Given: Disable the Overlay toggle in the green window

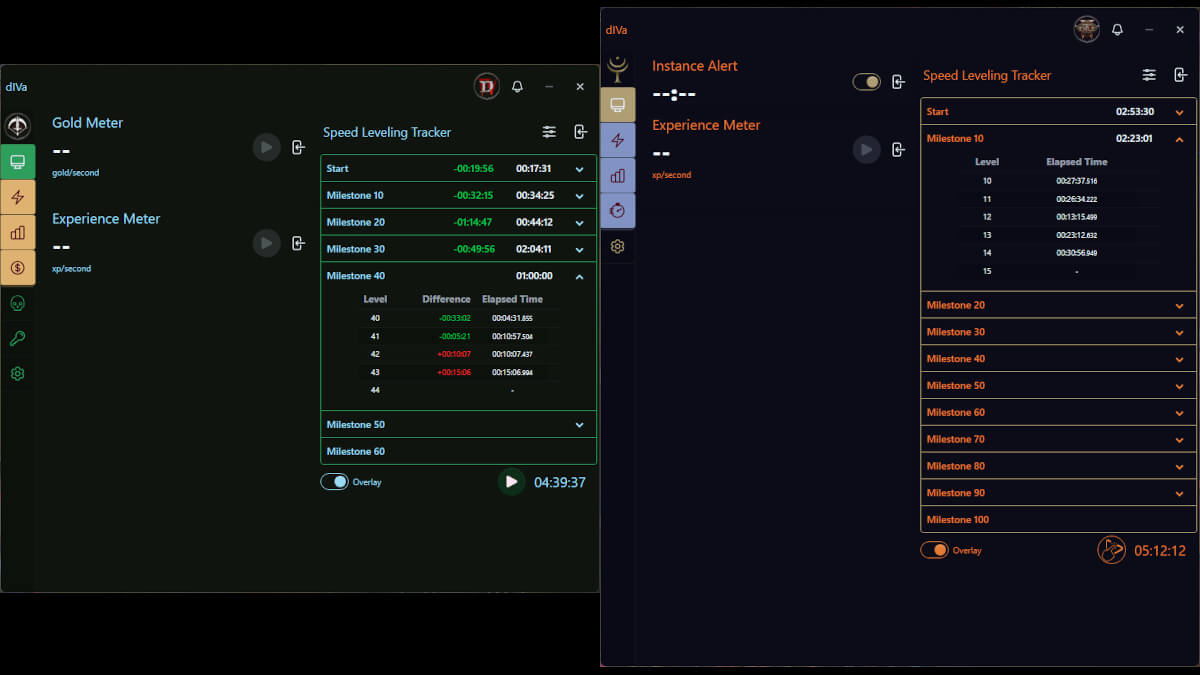Looking at the screenshot, I should point(335,481).
